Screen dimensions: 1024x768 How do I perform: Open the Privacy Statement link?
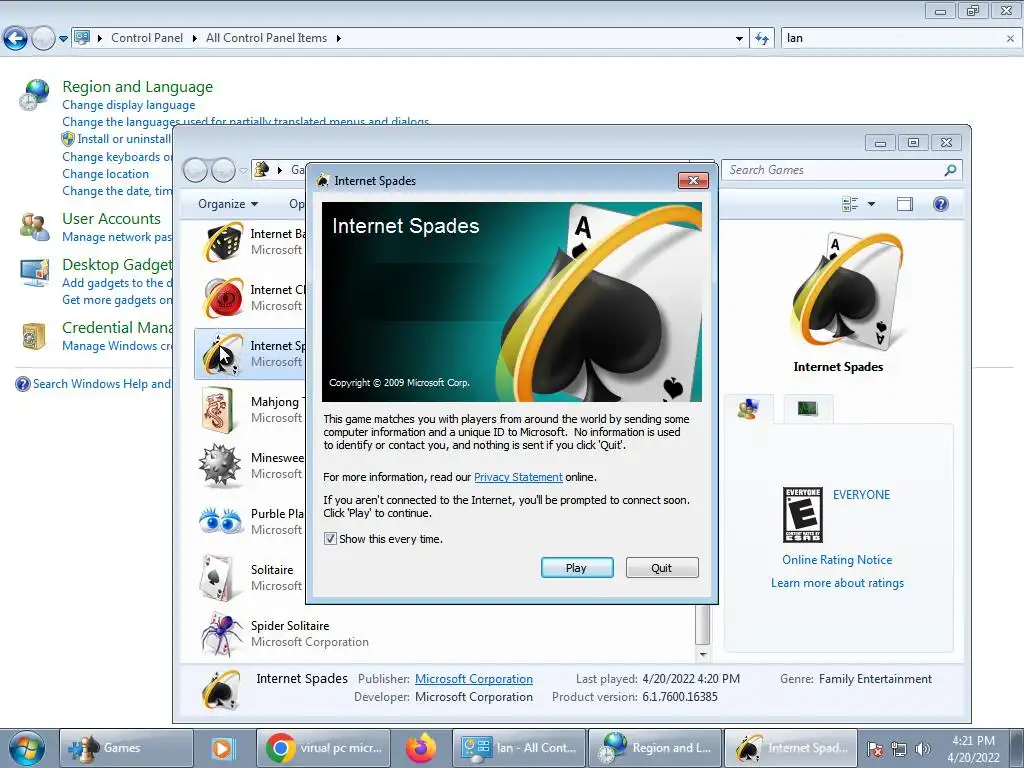(x=518, y=477)
